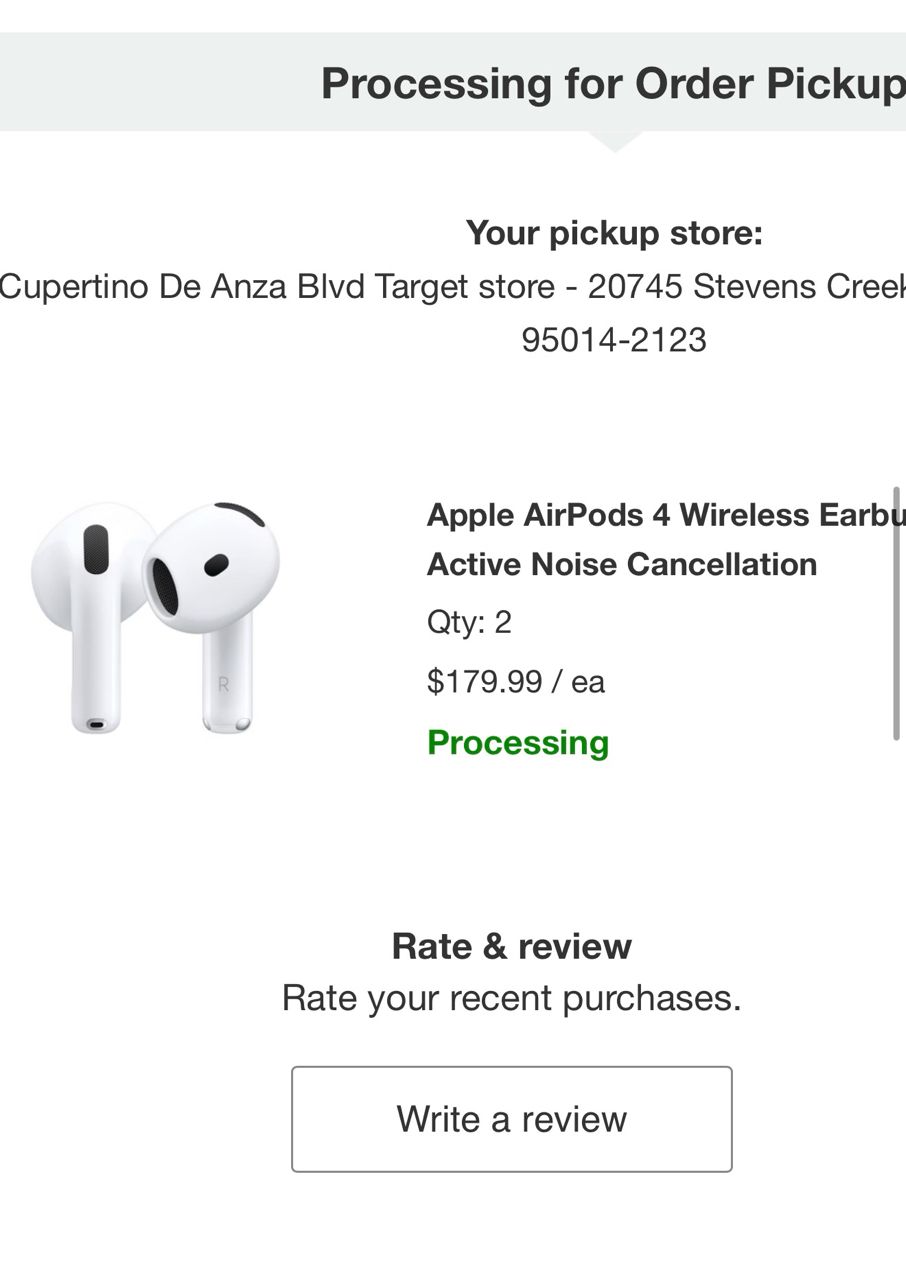Image resolution: width=906 pixels, height=1280 pixels.
Task: Click the downward pointer below the header banner
Action: click(x=615, y=142)
